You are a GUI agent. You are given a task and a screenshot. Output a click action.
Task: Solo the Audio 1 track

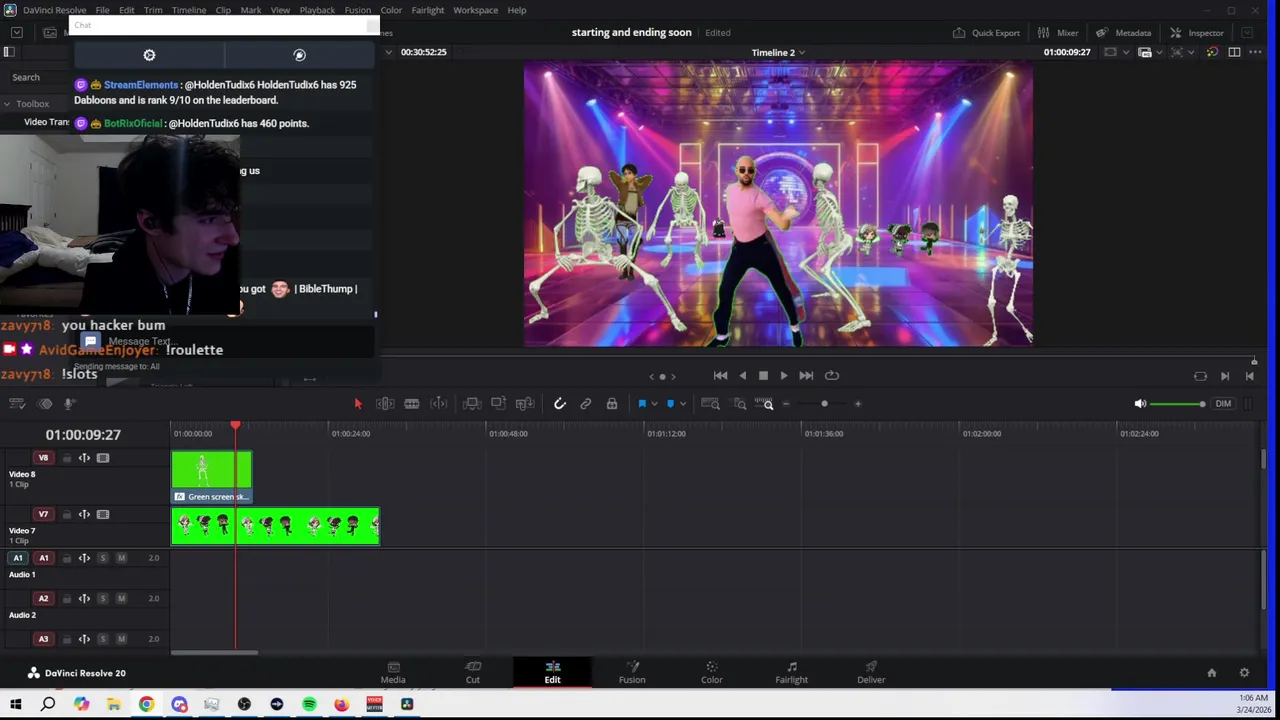(x=102, y=558)
